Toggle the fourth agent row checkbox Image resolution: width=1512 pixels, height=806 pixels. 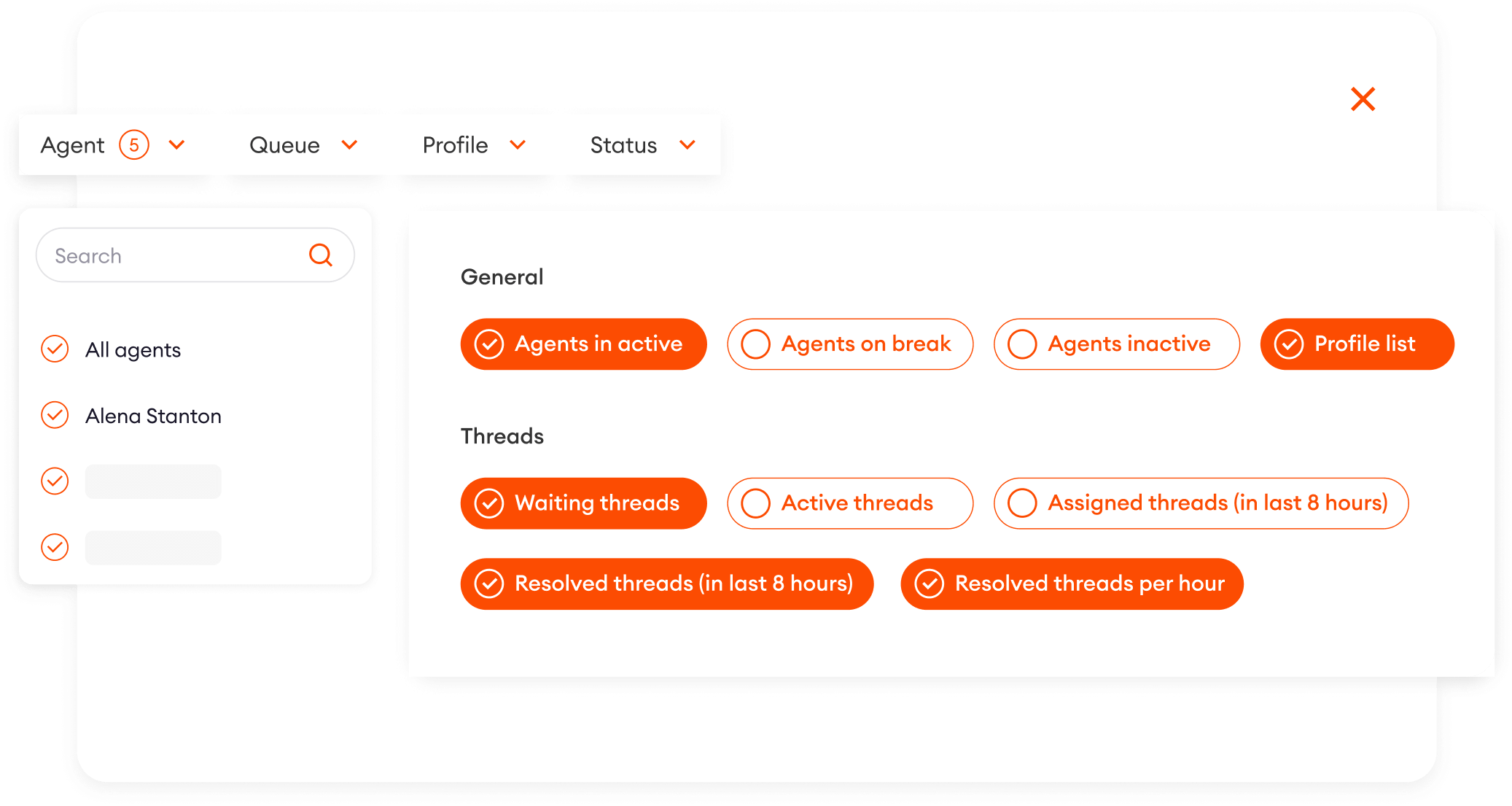(55, 546)
